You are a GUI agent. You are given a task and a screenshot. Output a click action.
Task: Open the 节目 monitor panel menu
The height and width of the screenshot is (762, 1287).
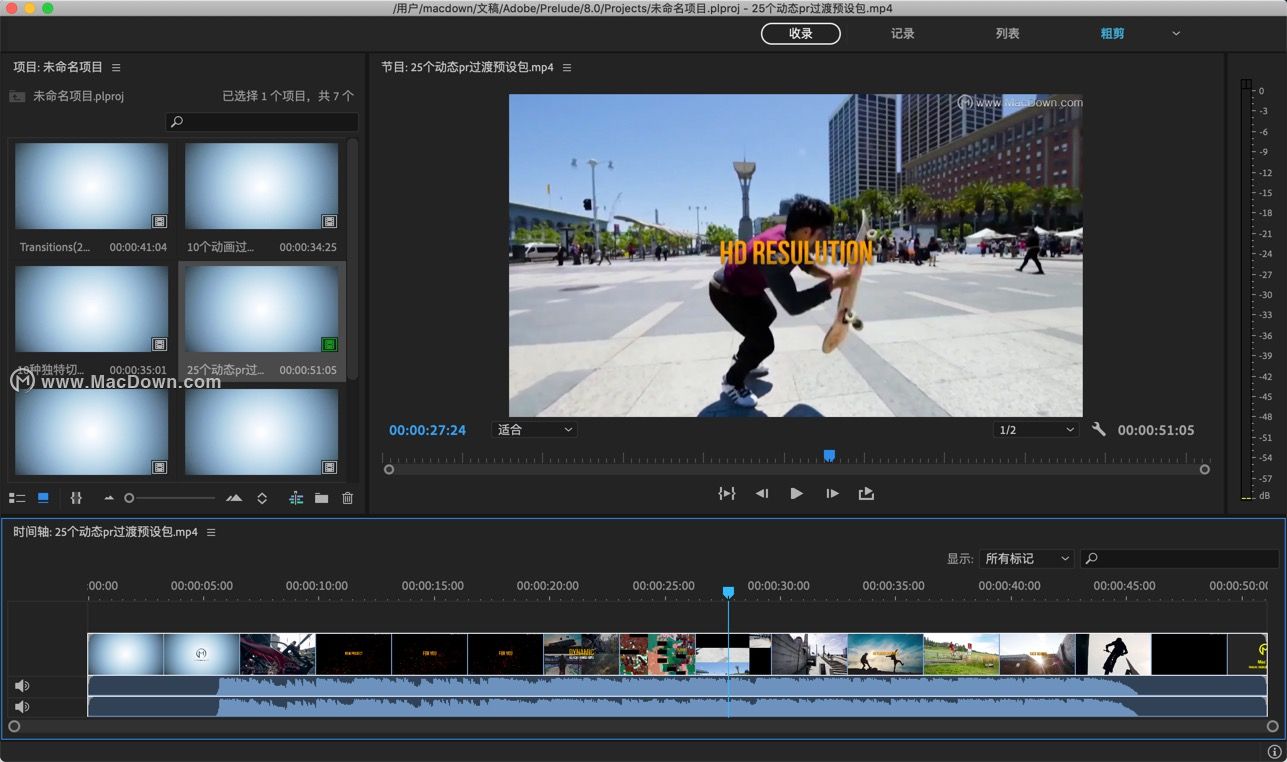click(567, 67)
